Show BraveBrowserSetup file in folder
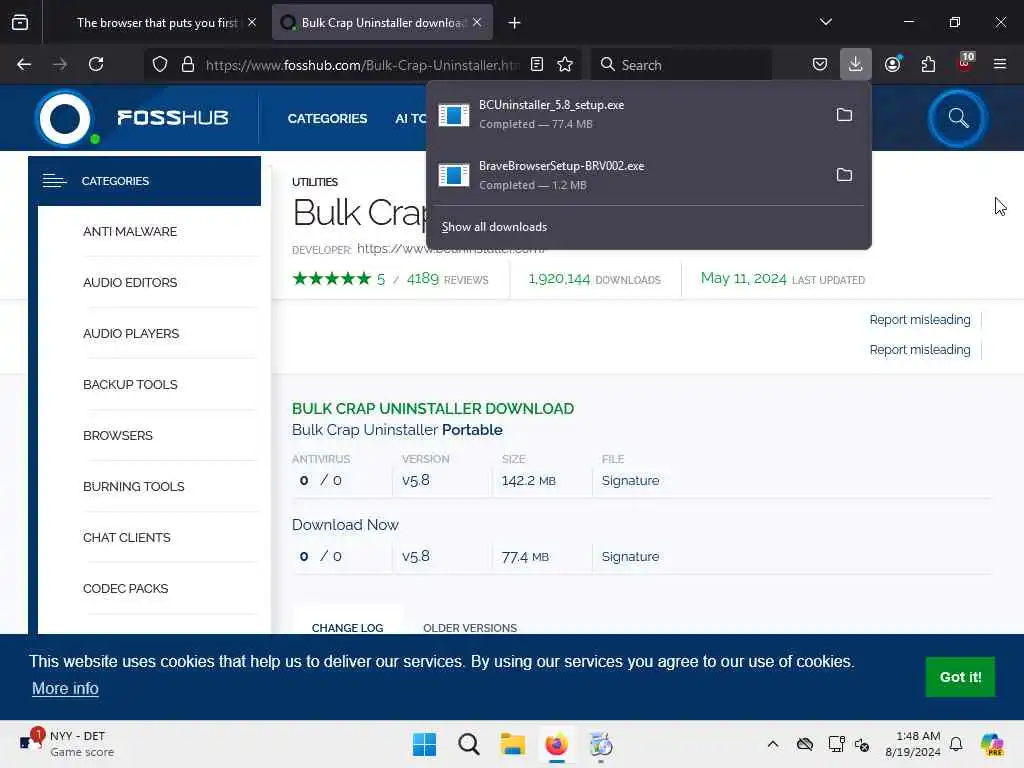The height and width of the screenshot is (768, 1024). coord(844,175)
